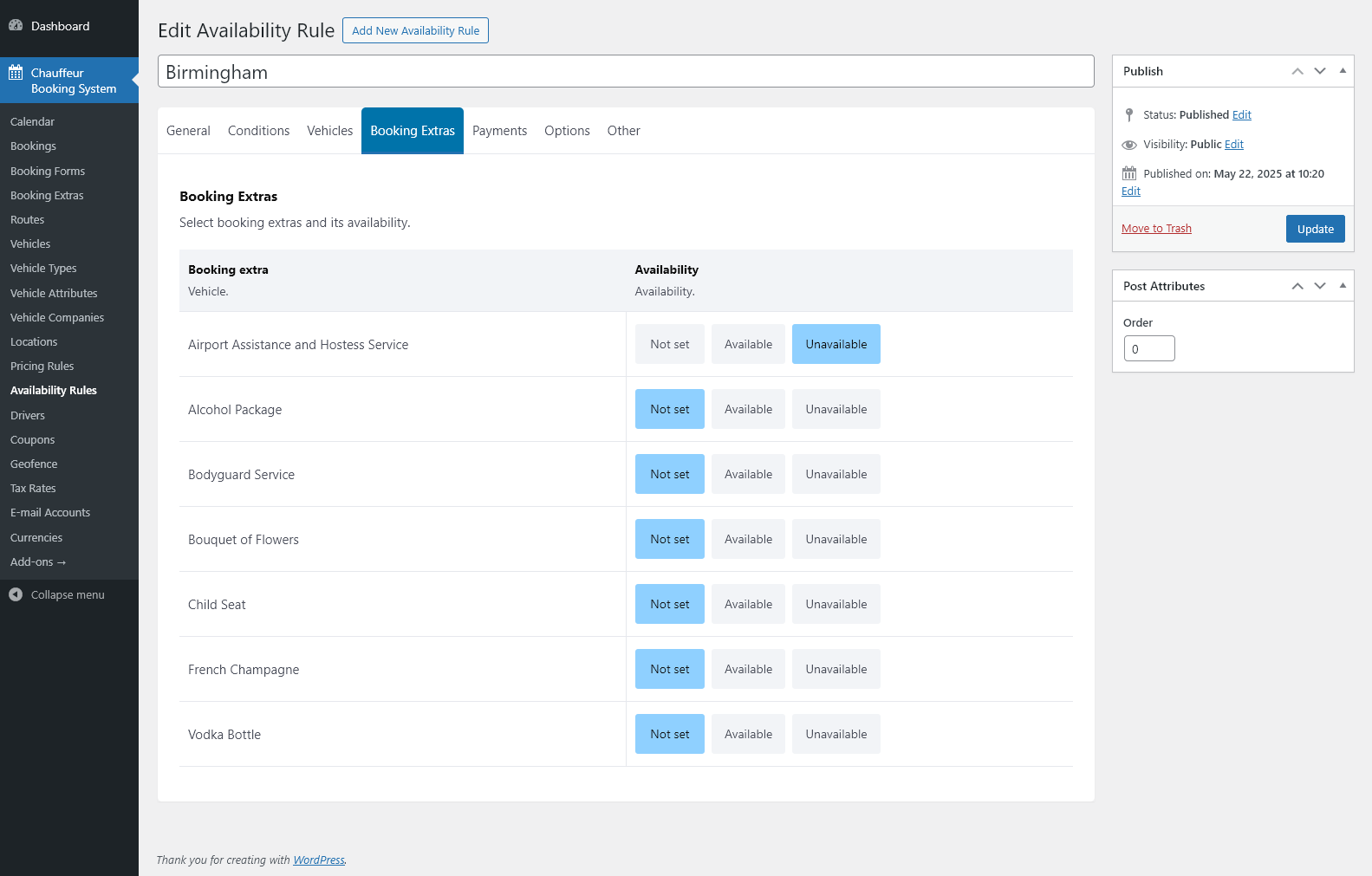Click the Dashboard gauge icon
This screenshot has height=876, width=1372.
16,26
